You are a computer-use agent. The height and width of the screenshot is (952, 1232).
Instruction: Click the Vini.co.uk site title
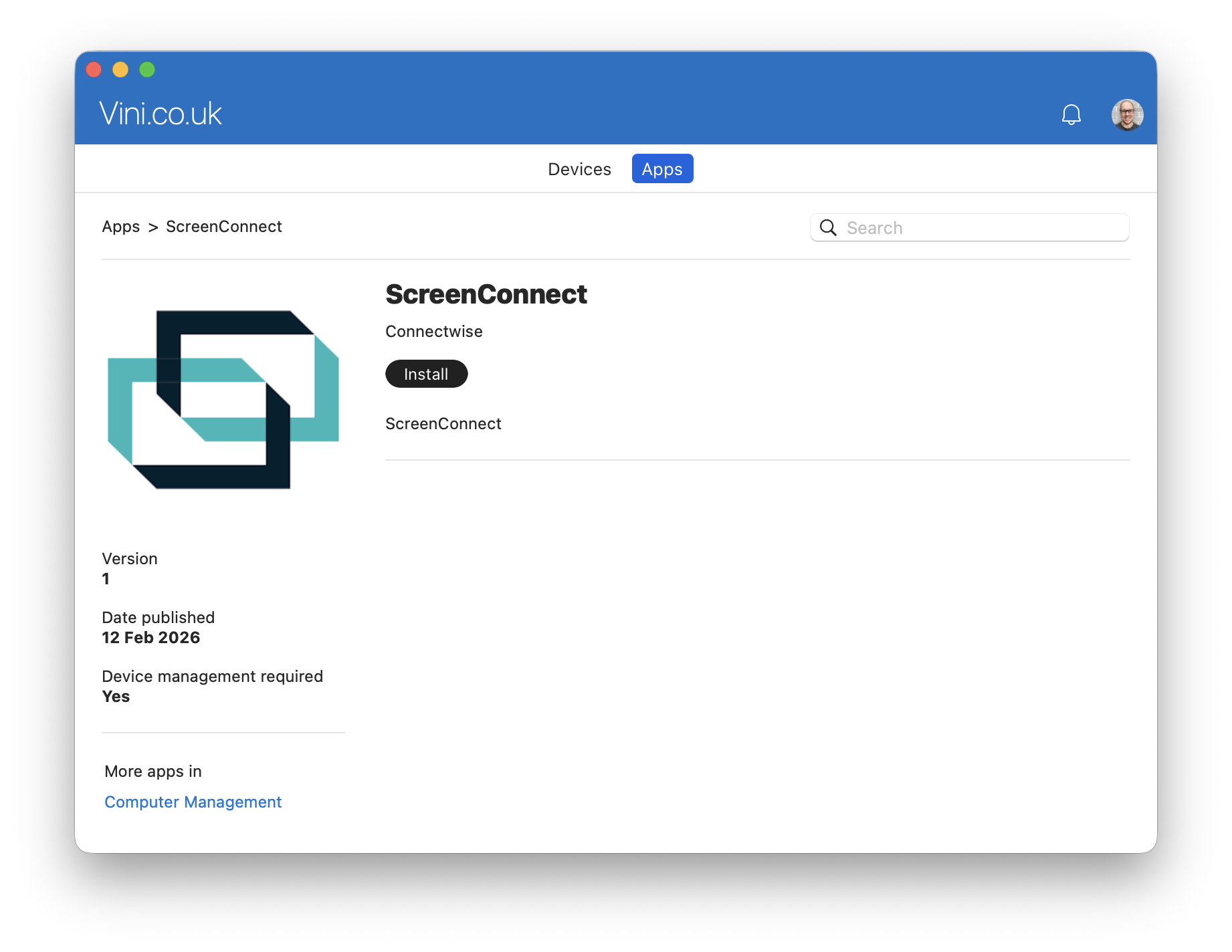click(161, 114)
